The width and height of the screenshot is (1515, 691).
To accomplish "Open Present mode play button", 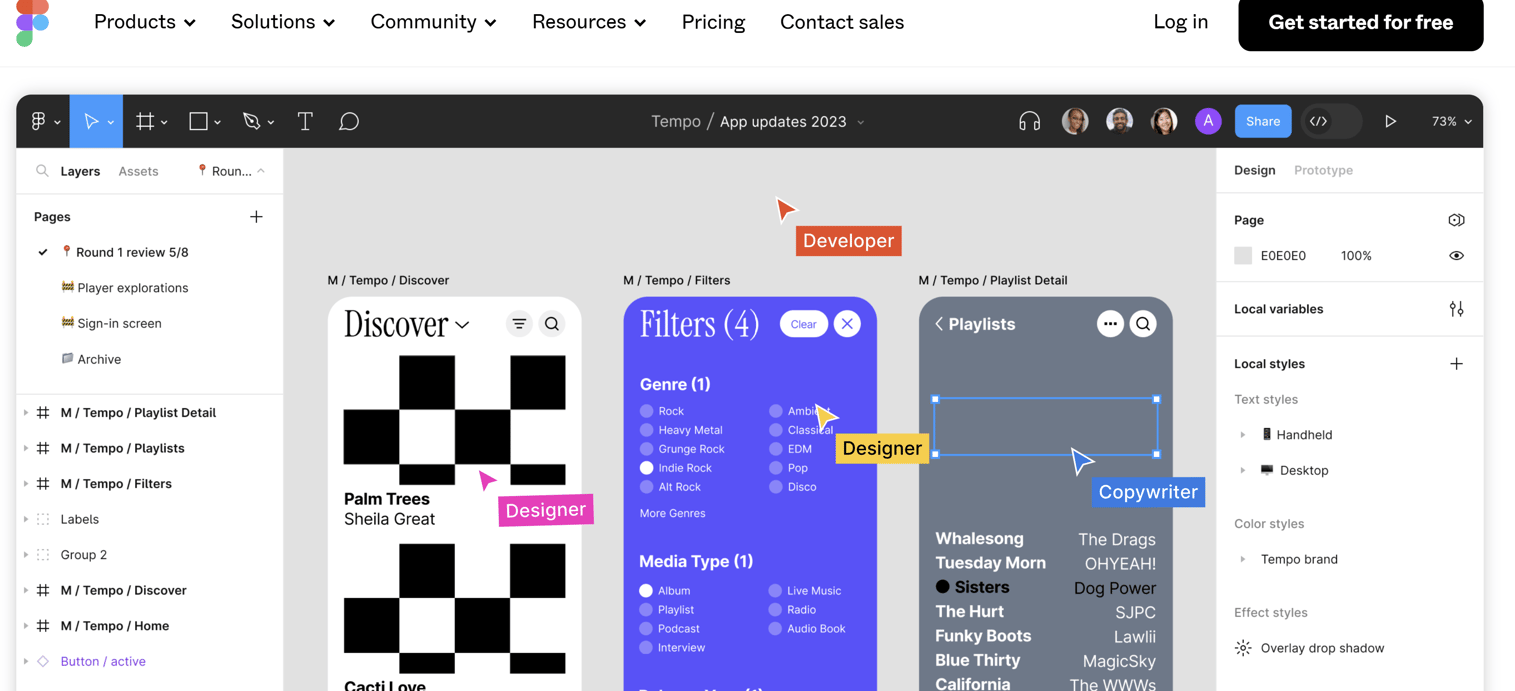I will coord(1391,121).
